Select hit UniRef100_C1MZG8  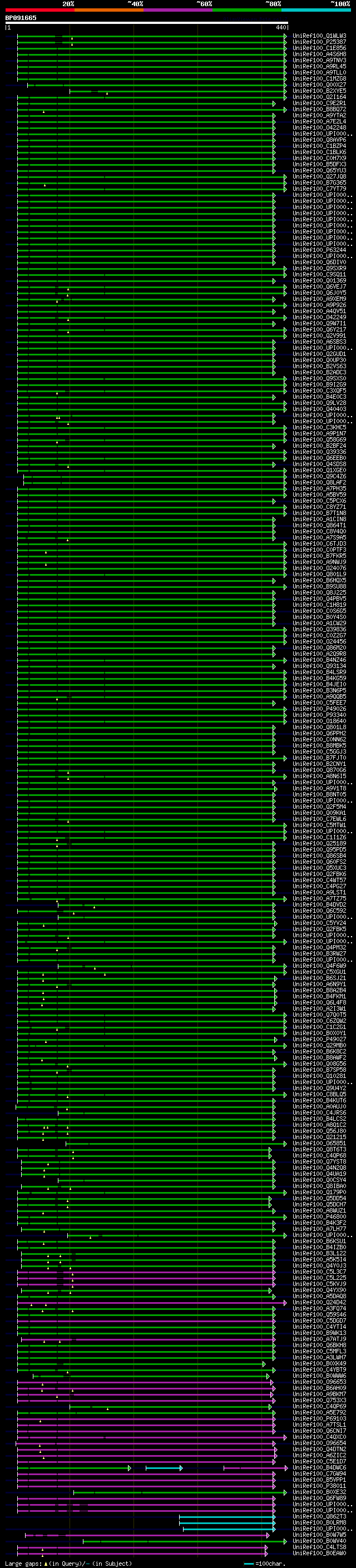point(319,78)
